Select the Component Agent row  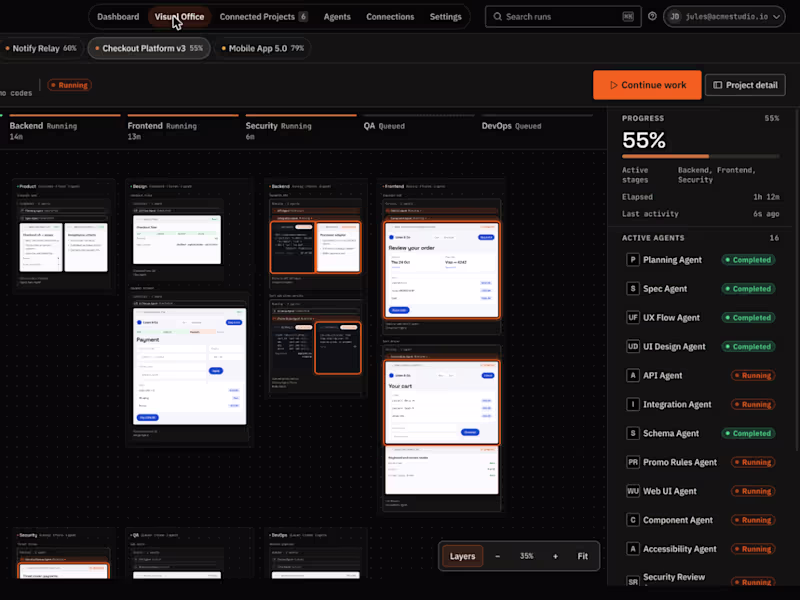pyautogui.click(x=701, y=520)
